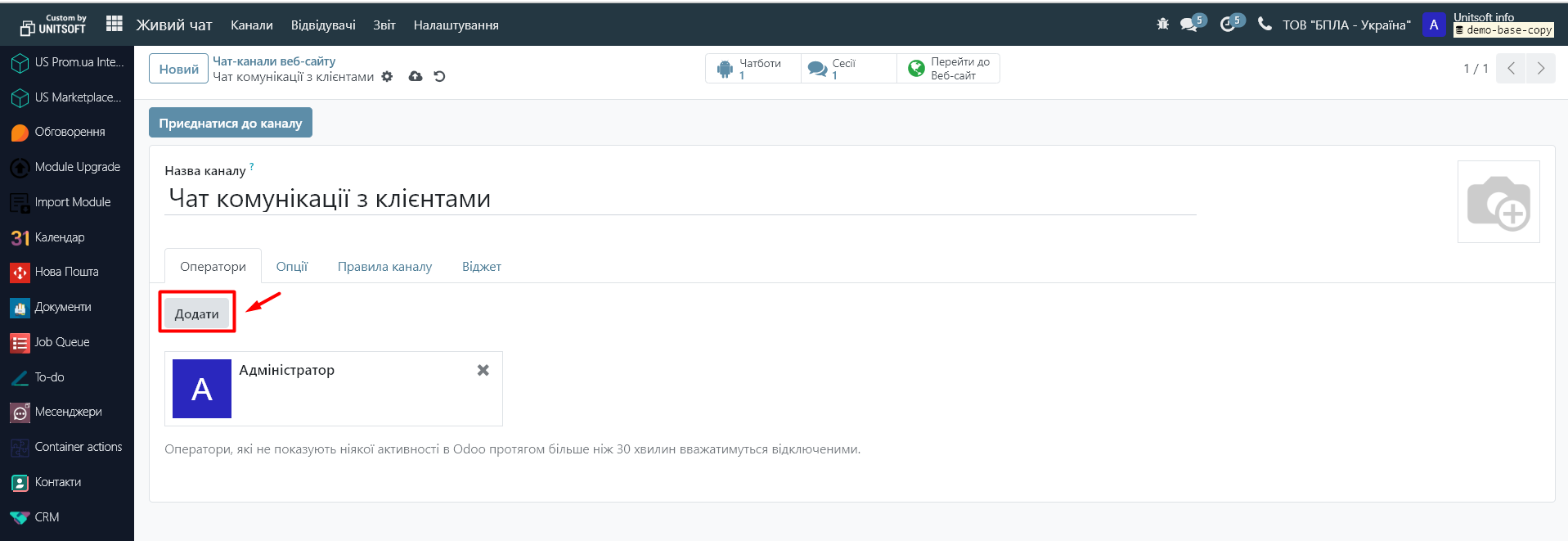This screenshot has height=541, width=1568.
Task: Click the debug bug icon
Action: [x=1162, y=25]
